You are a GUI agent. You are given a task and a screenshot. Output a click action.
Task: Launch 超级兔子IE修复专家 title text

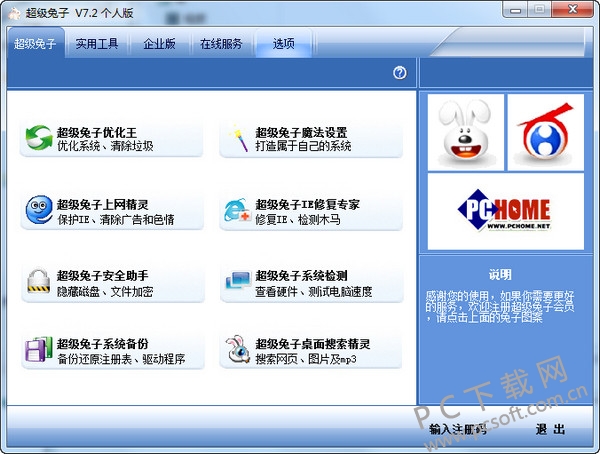tap(307, 204)
